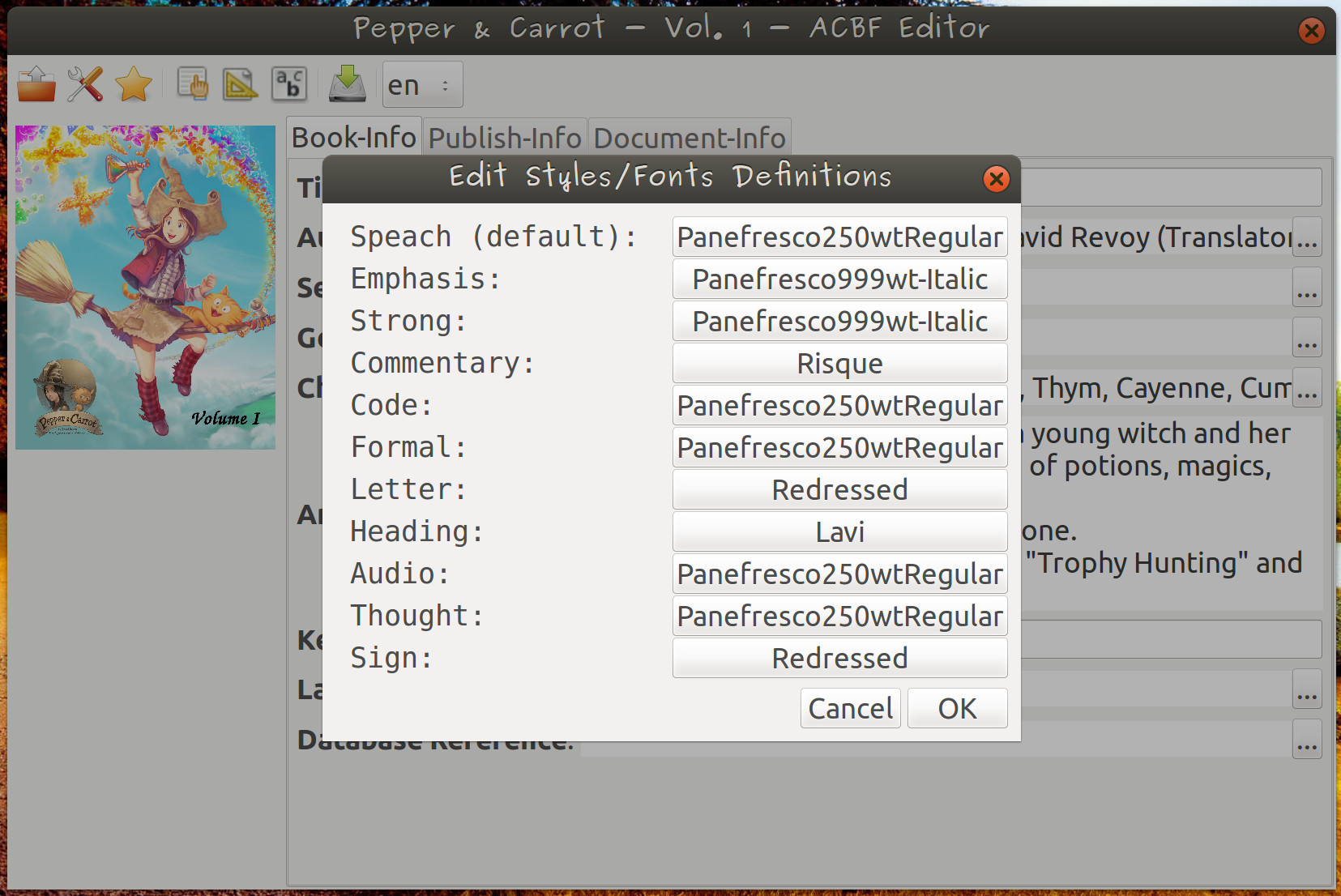Click the ruler and triangle toolbar icon
This screenshot has width=1341, height=896.
click(241, 84)
